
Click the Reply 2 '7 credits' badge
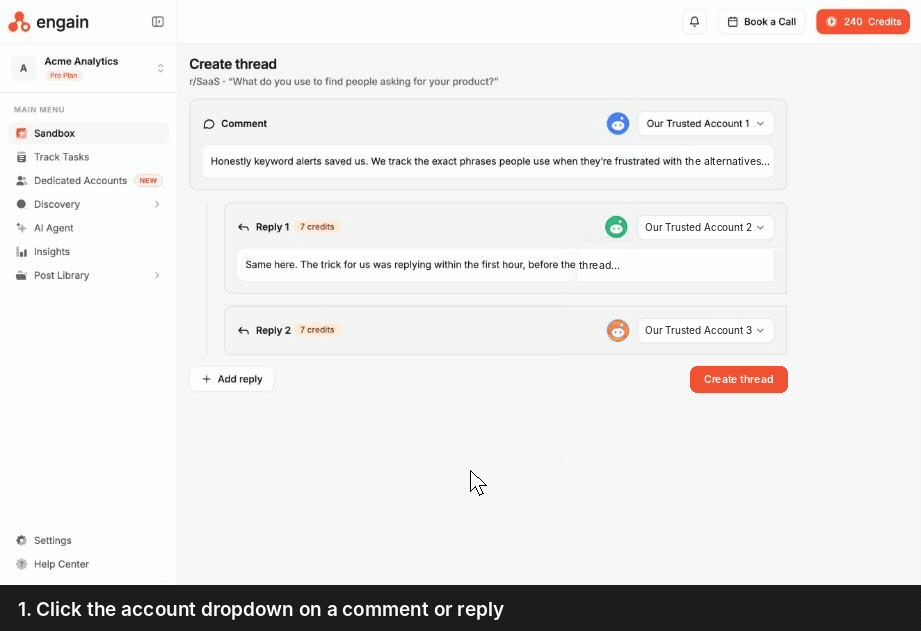click(x=317, y=330)
